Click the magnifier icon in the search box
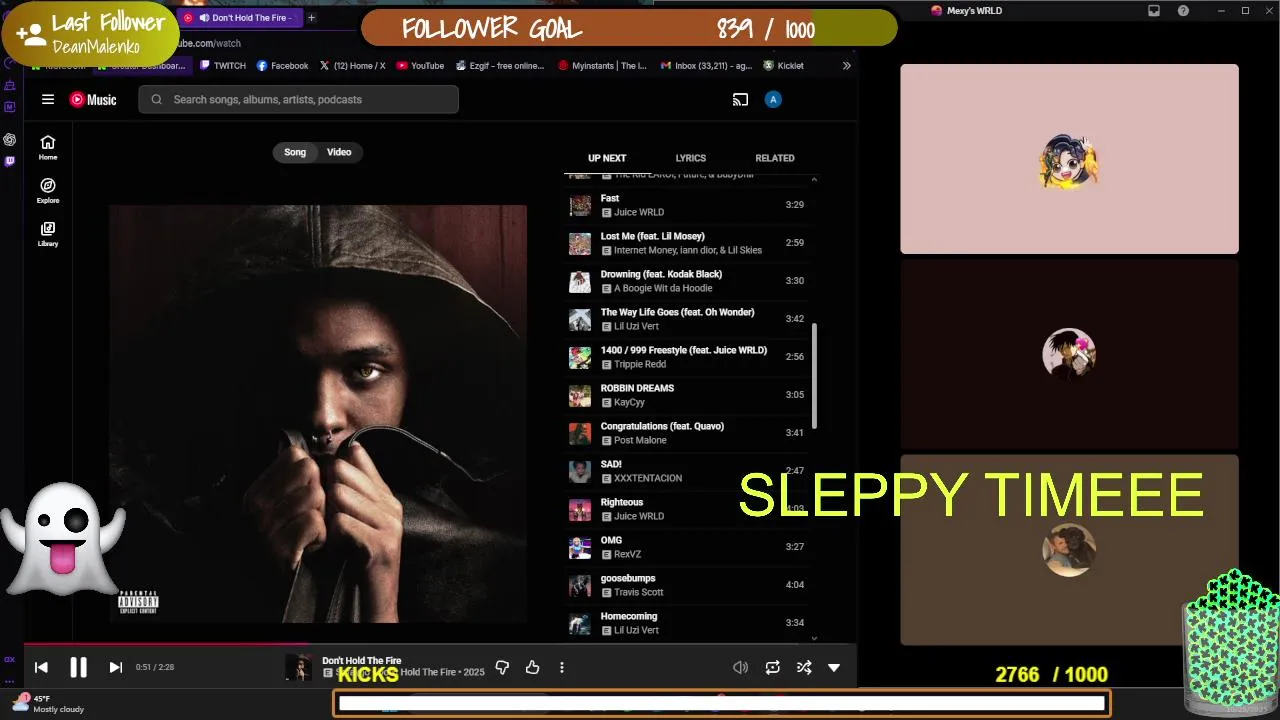 click(156, 99)
